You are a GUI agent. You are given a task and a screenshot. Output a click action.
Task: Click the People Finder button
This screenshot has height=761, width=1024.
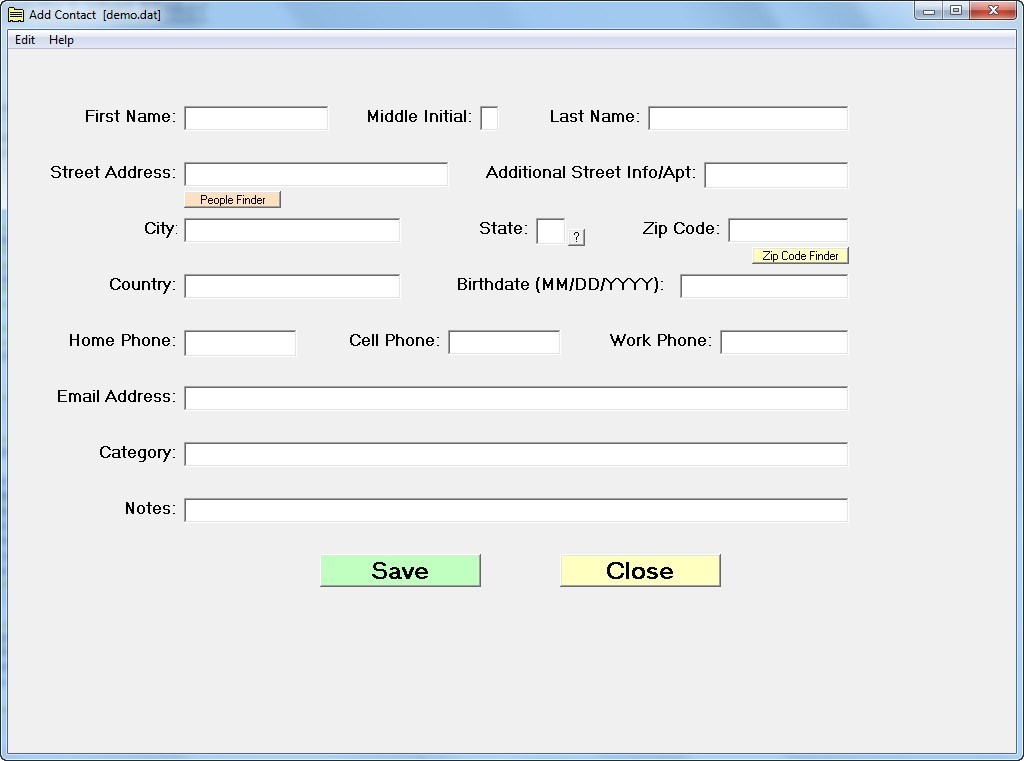tap(232, 199)
